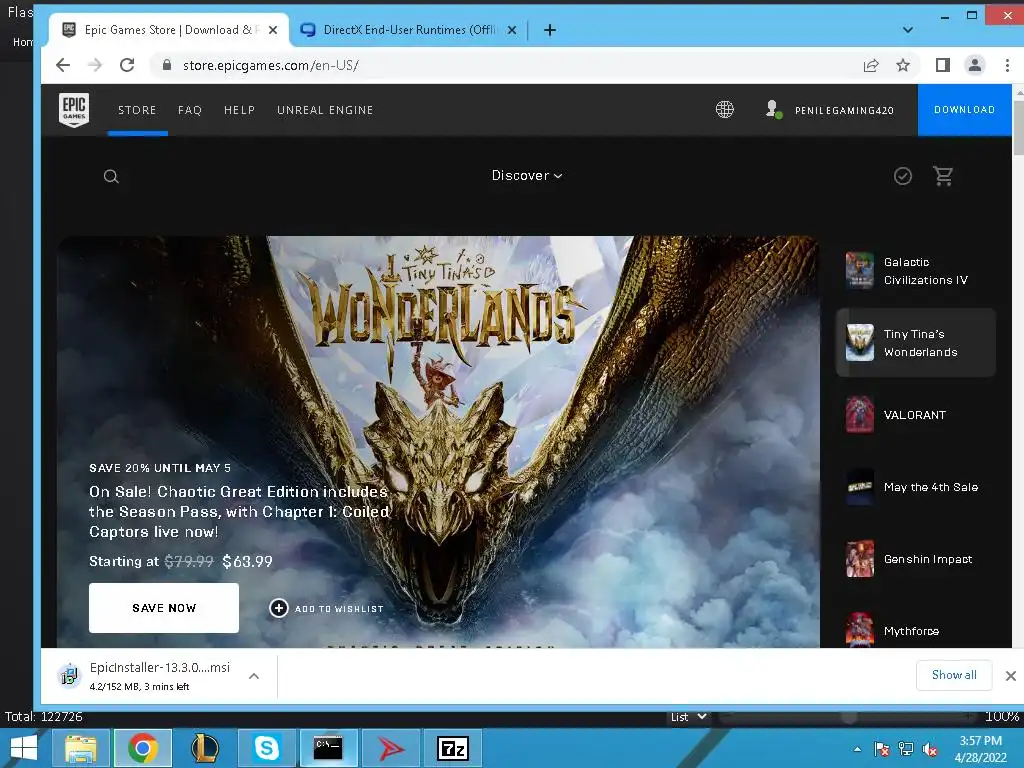The width and height of the screenshot is (1024, 768).
Task: Click the taskbar clock showing 3:57 PM
Action: click(980, 749)
